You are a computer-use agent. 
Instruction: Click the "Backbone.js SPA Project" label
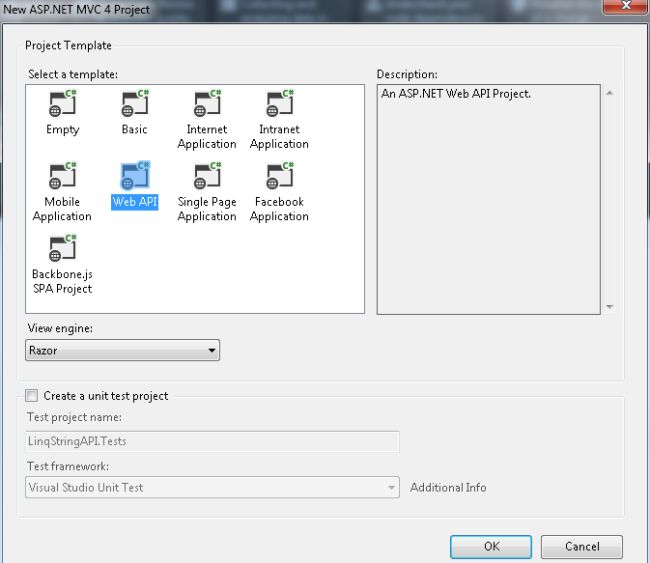coord(63,282)
